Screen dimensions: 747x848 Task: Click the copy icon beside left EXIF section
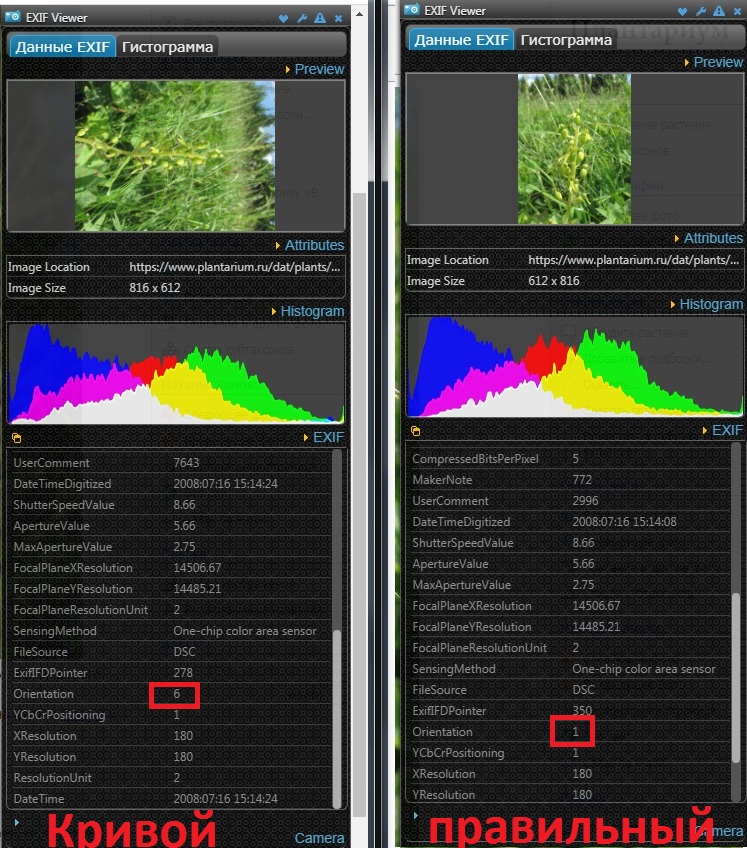(x=16, y=438)
